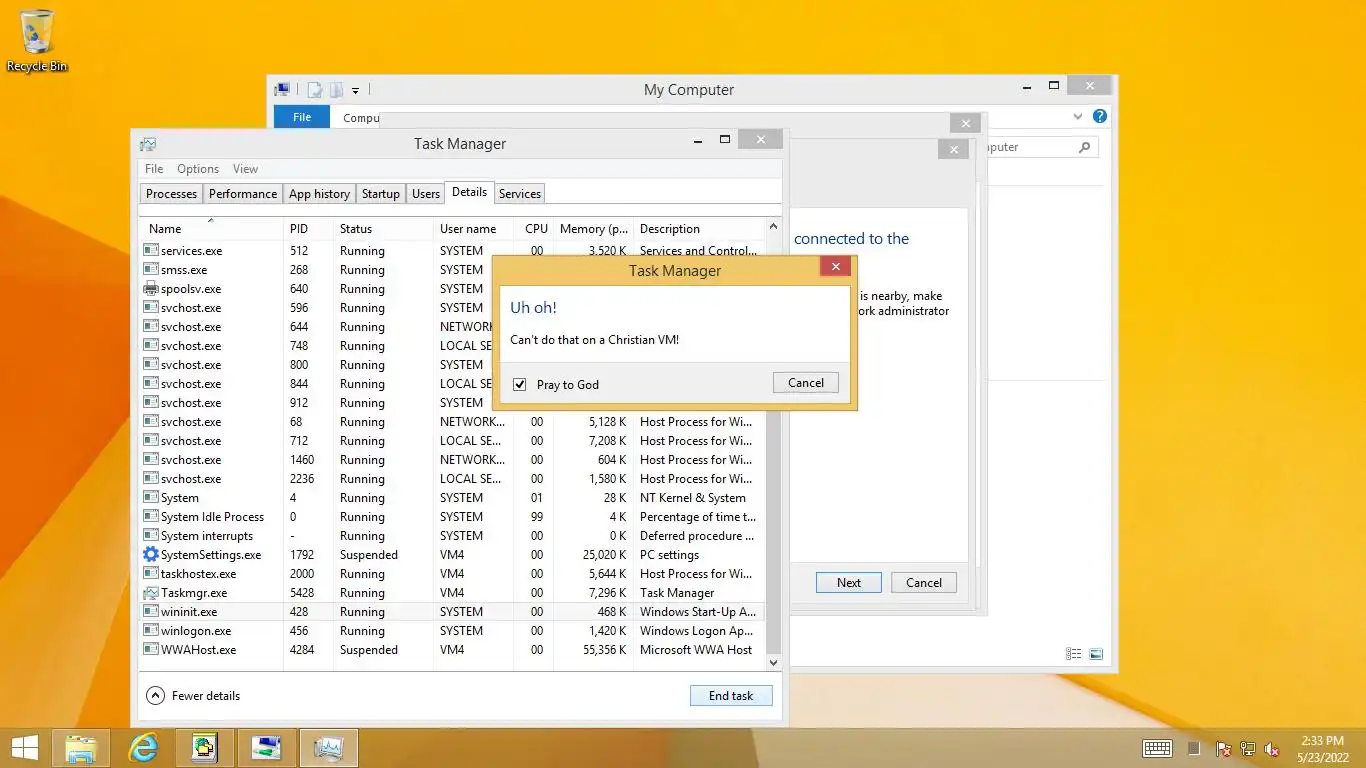Open the Task Manager Options menu
The image size is (1366, 768).
198,169
